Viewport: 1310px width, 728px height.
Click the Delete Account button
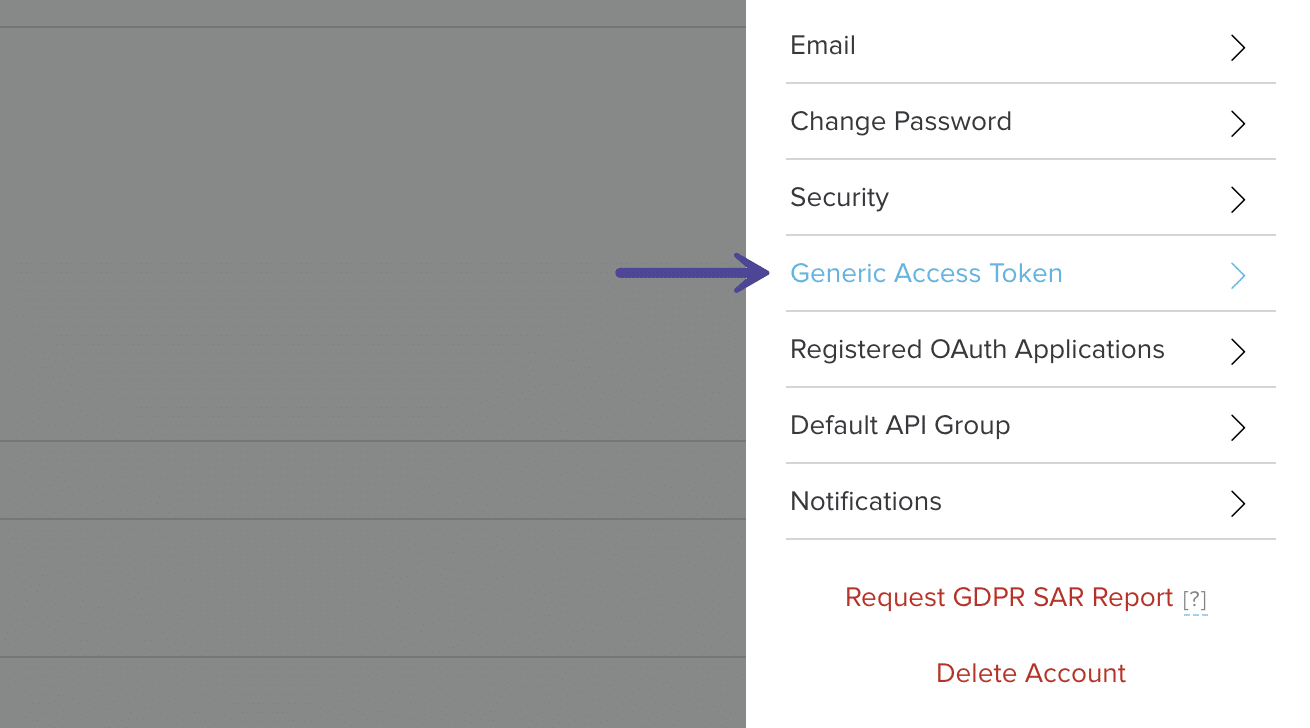(1030, 673)
